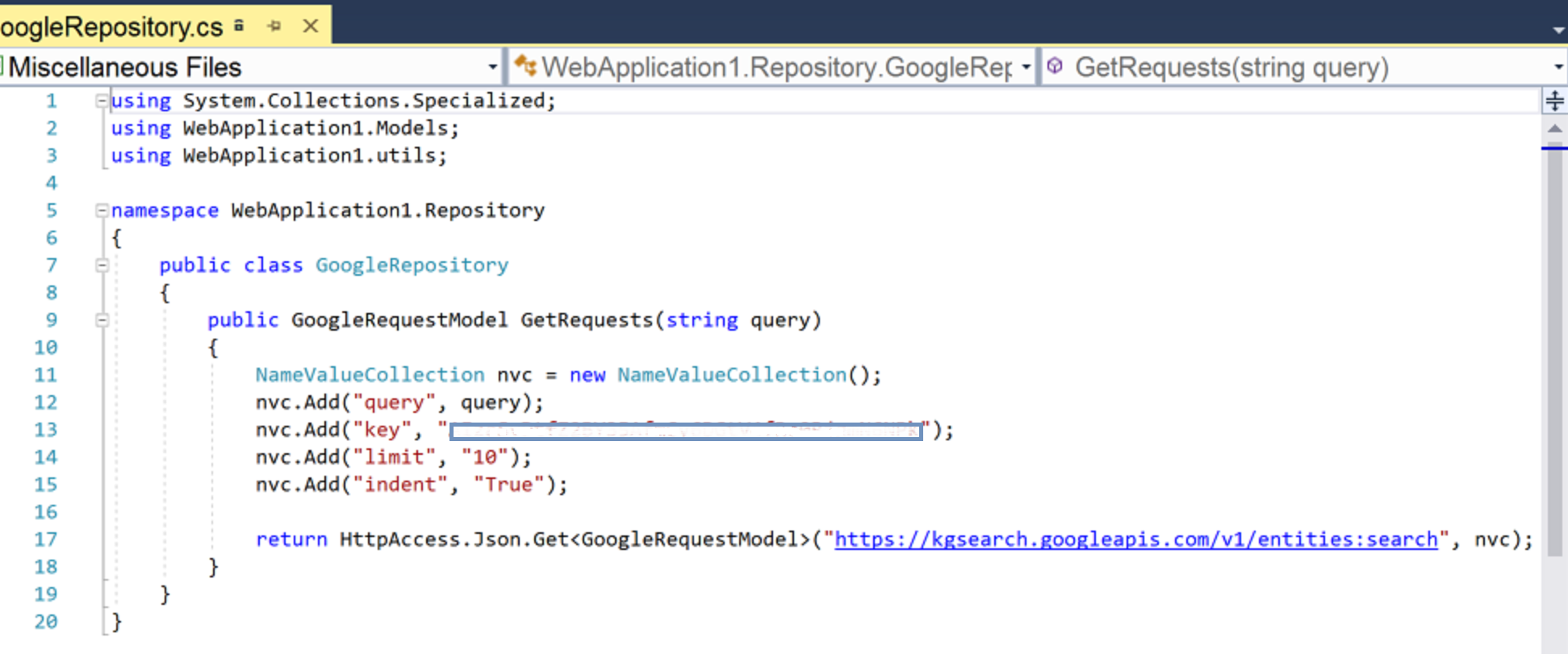Close the GoogleRepository.cs tab
Screen dimensions: 1568x654
pos(311,26)
